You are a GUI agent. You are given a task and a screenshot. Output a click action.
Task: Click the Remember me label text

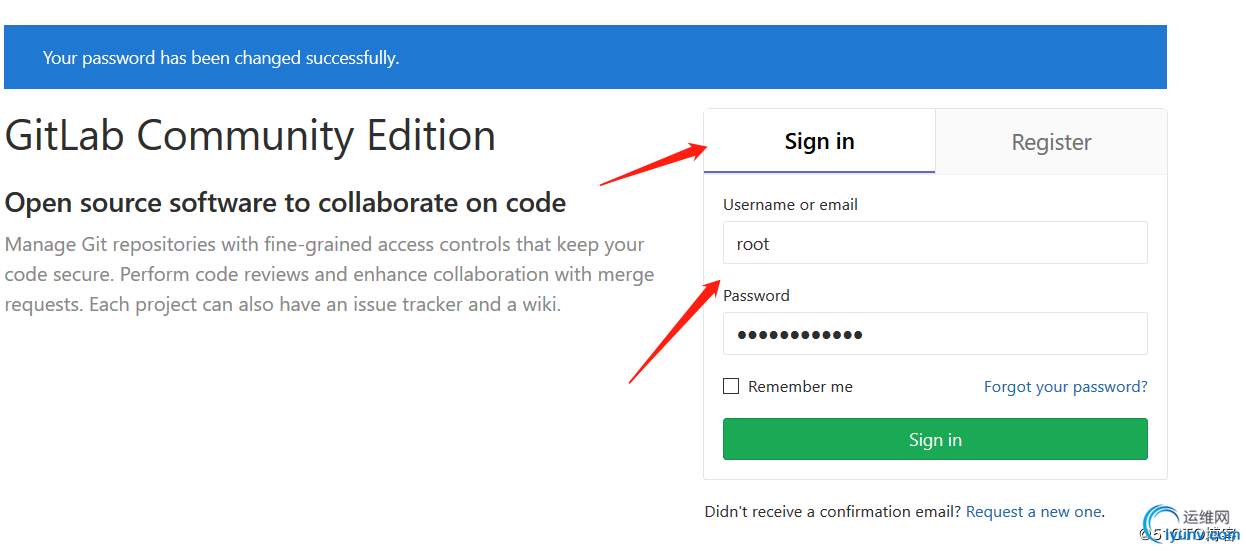(800, 386)
